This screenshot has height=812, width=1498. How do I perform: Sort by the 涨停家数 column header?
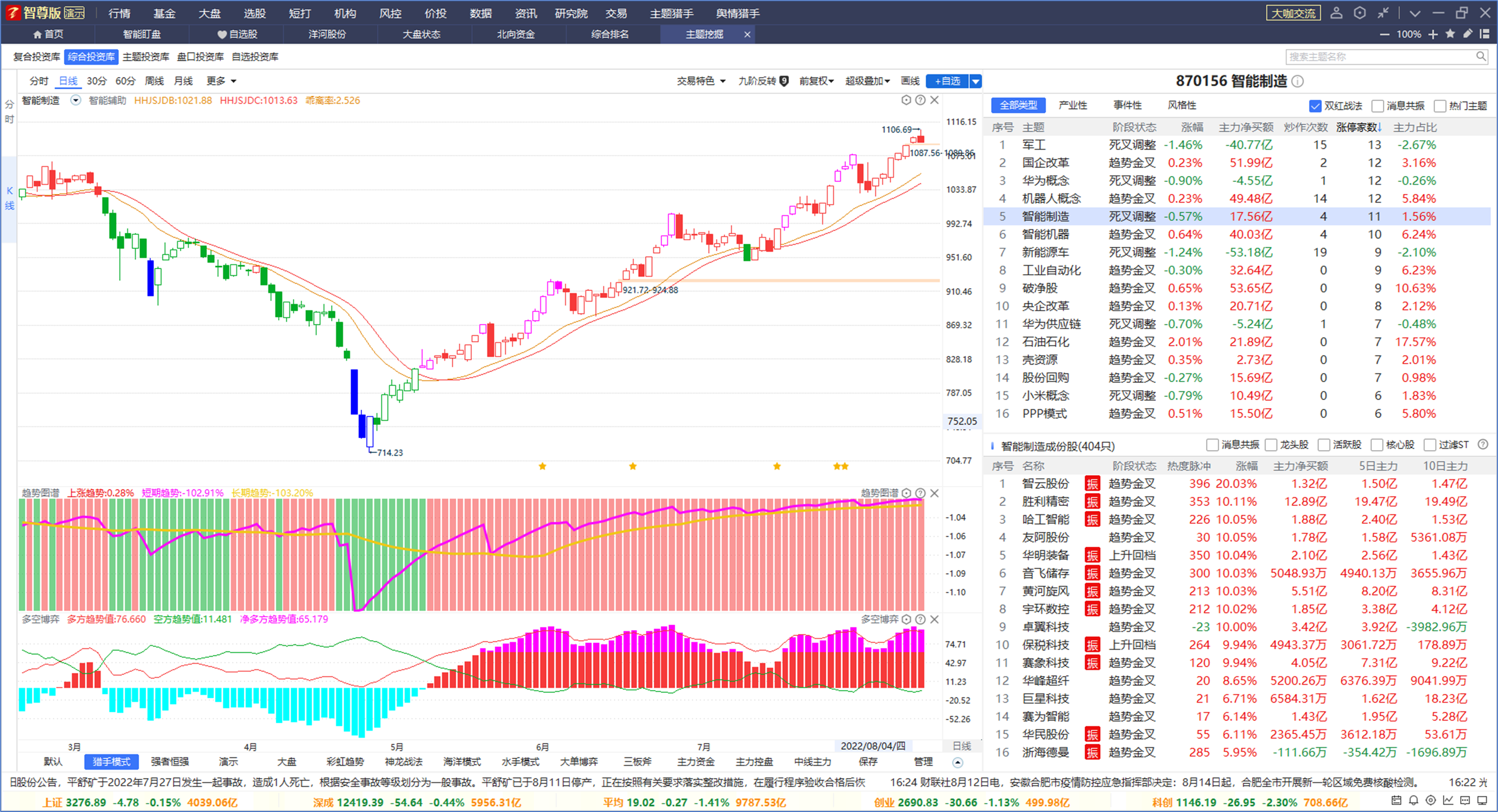(1358, 127)
